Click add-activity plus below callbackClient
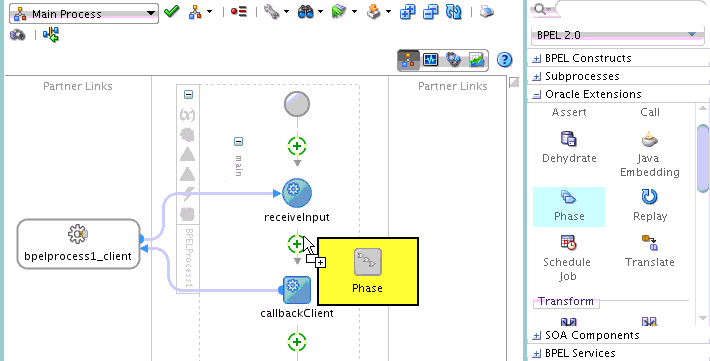Image resolution: width=710 pixels, height=361 pixels. 297,342
